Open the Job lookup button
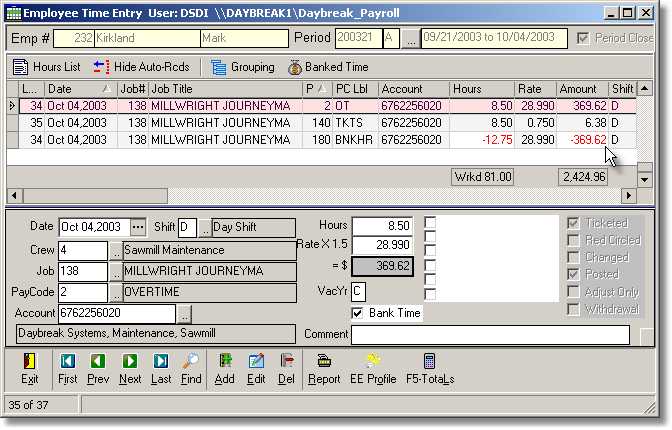 tap(115, 272)
